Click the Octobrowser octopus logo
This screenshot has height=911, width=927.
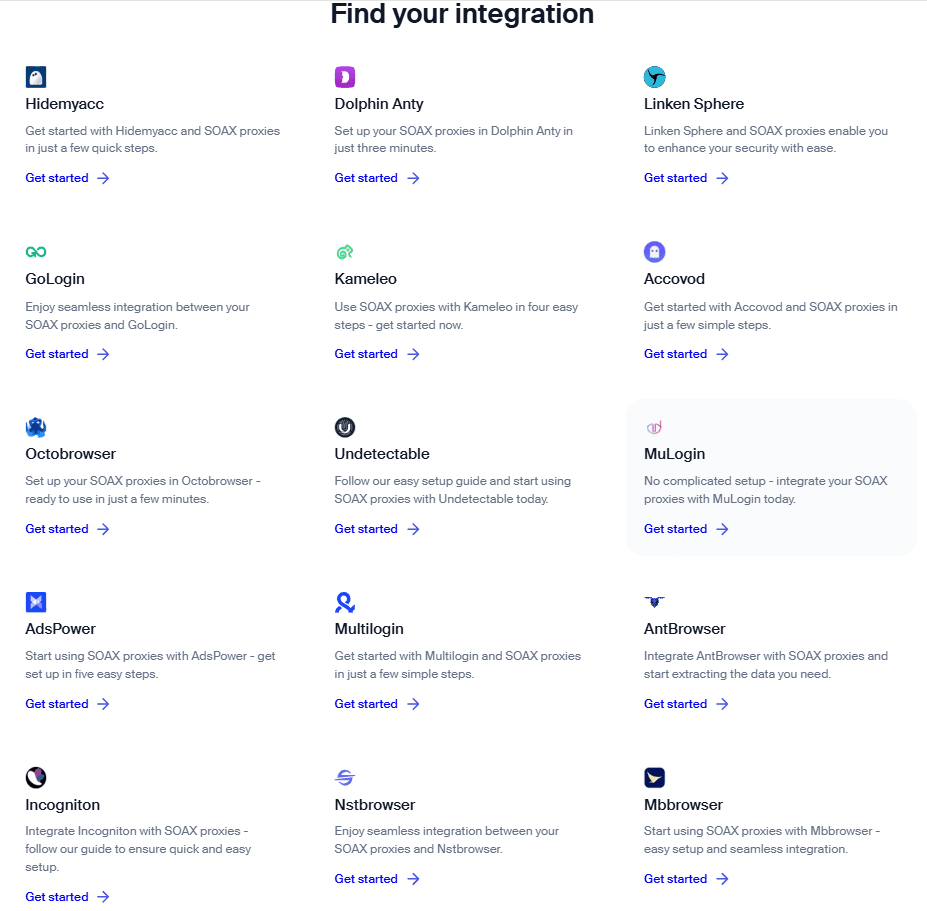coord(35,427)
